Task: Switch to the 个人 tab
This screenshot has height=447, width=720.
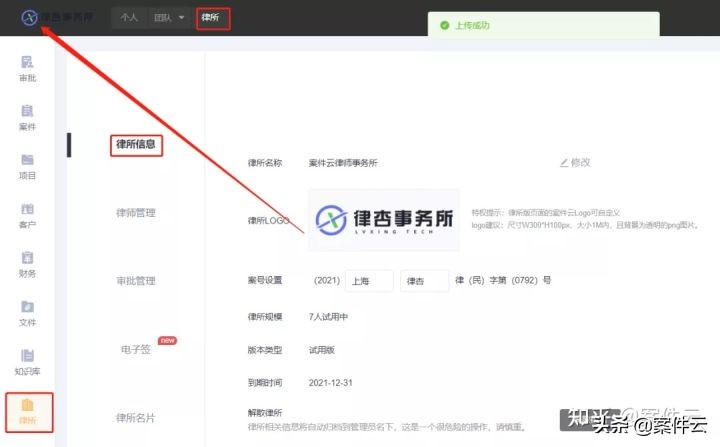Action: (129, 17)
